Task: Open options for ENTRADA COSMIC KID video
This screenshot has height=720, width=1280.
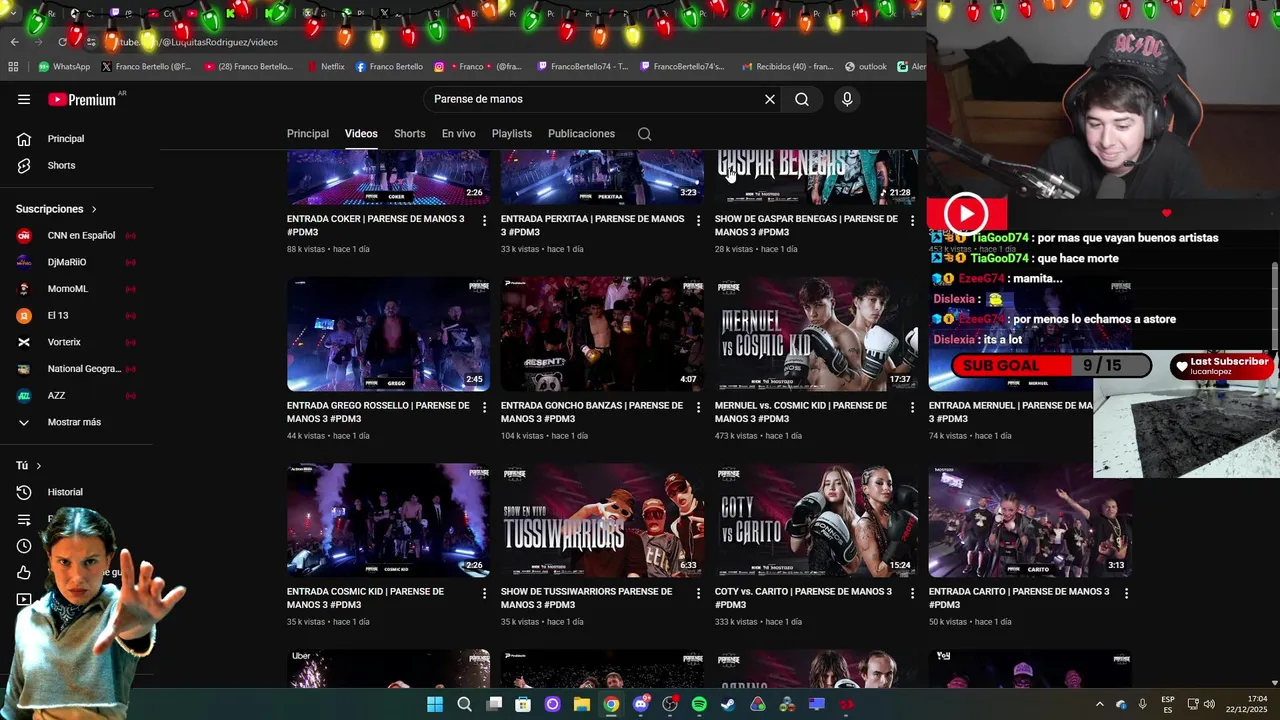Action: click(x=484, y=593)
